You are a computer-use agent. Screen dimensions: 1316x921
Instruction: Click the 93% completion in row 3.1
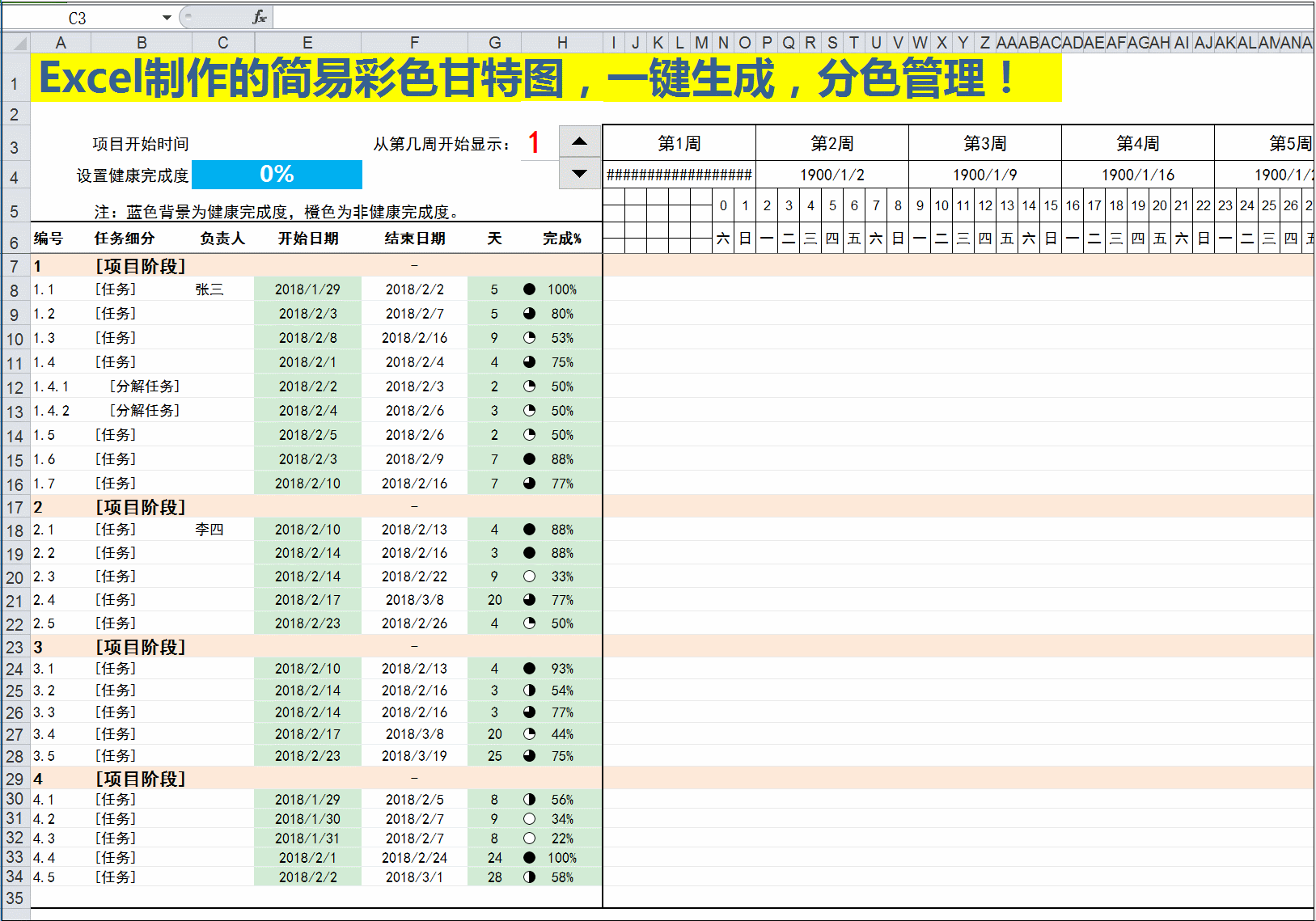tap(562, 669)
